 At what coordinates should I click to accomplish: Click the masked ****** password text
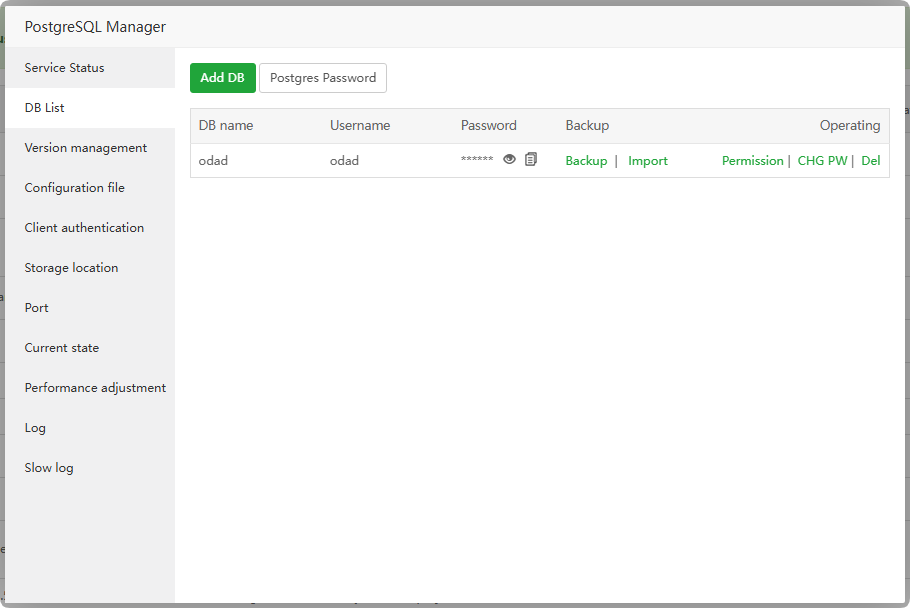[x=477, y=159]
